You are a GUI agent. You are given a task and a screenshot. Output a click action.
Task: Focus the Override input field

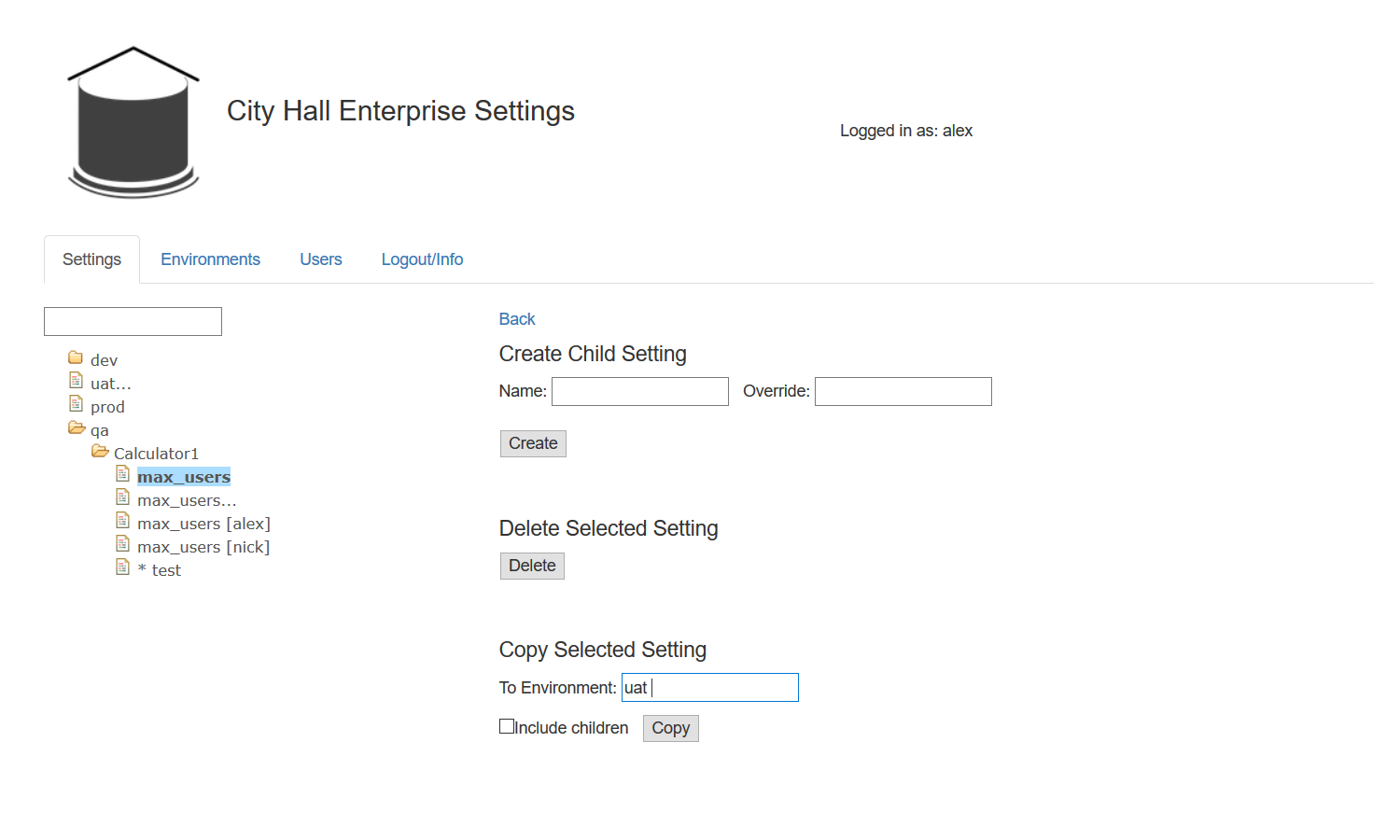click(903, 392)
